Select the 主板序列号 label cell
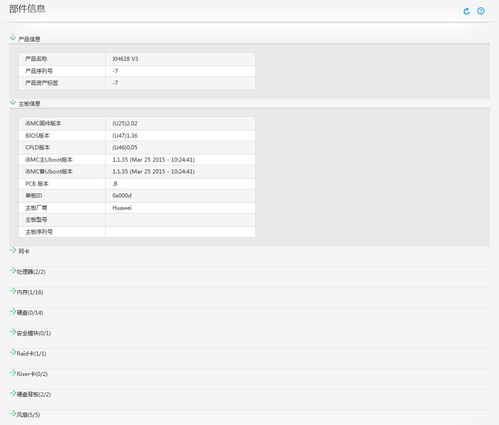The height and width of the screenshot is (425, 499). (62, 232)
